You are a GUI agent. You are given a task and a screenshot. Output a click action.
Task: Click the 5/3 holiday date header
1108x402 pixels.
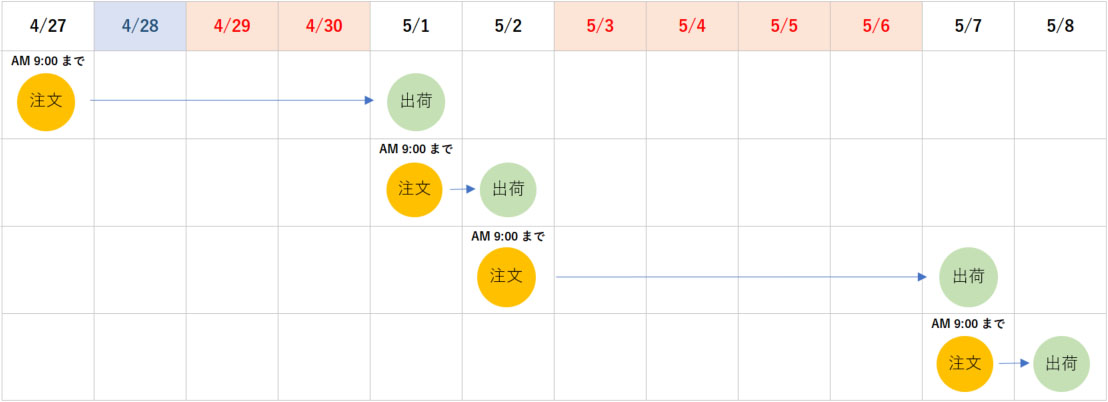click(x=600, y=26)
